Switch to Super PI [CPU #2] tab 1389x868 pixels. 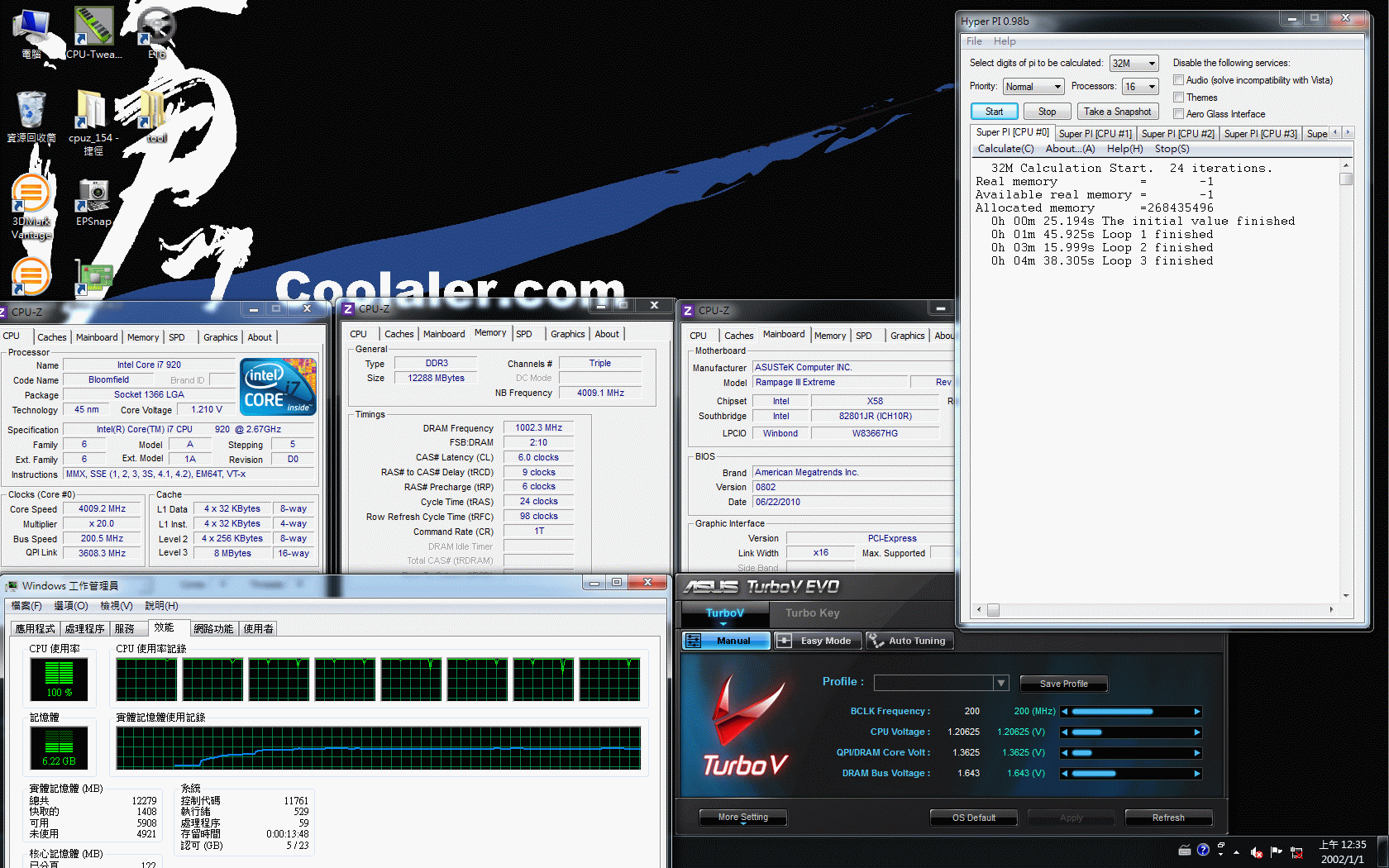1177,134
